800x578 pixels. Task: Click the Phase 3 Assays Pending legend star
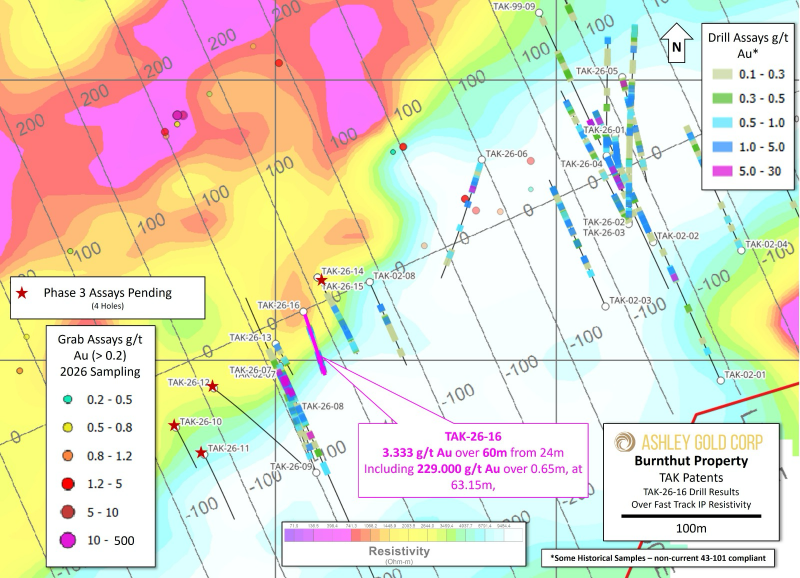21,293
